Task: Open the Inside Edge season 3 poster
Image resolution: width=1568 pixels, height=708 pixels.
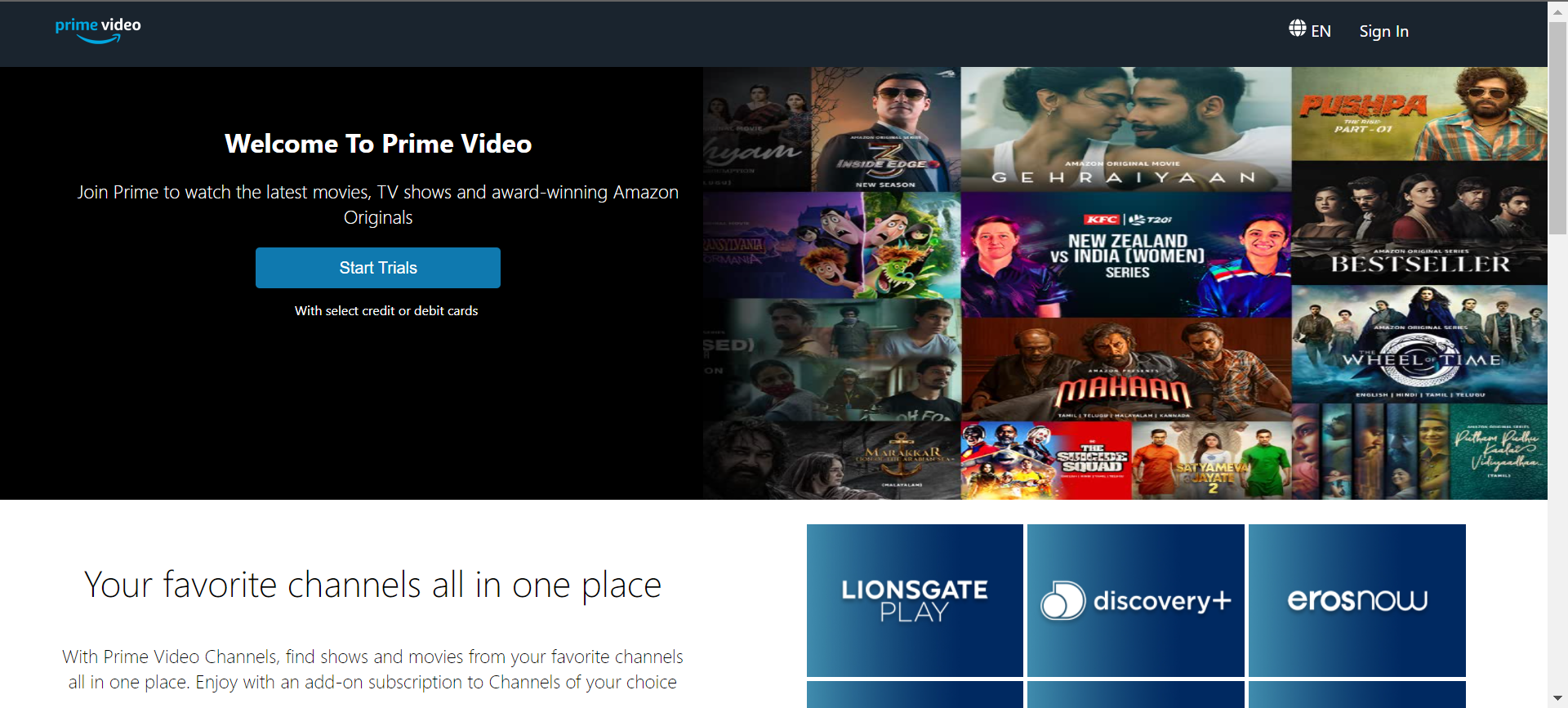Action: [885, 129]
